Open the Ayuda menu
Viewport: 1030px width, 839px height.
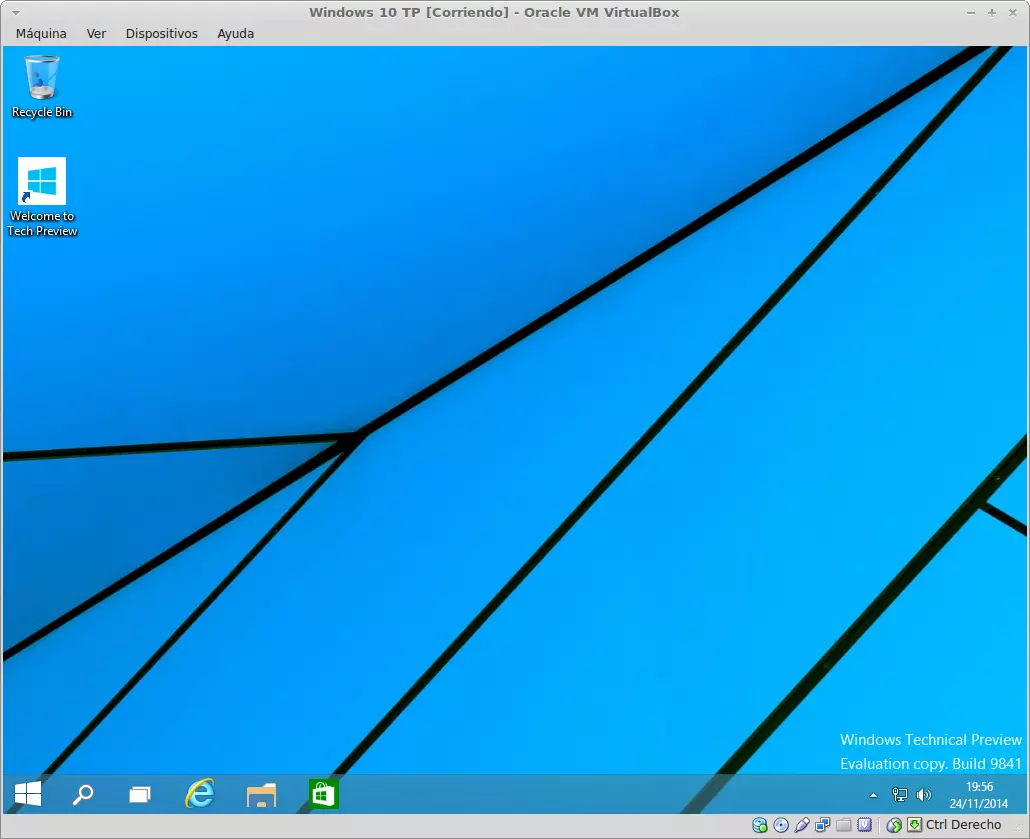235,33
